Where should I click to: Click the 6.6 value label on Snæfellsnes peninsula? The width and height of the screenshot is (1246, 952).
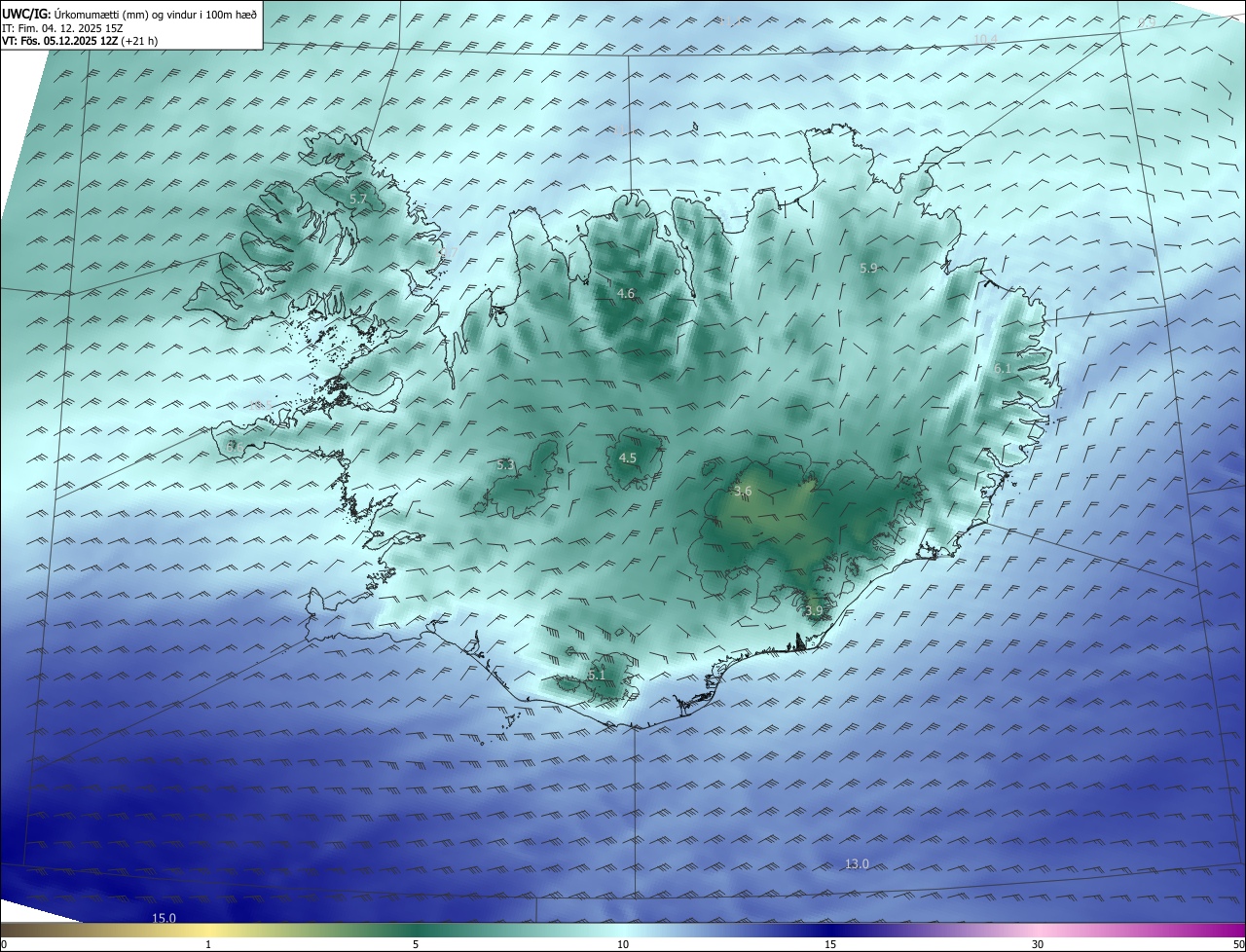(235, 445)
